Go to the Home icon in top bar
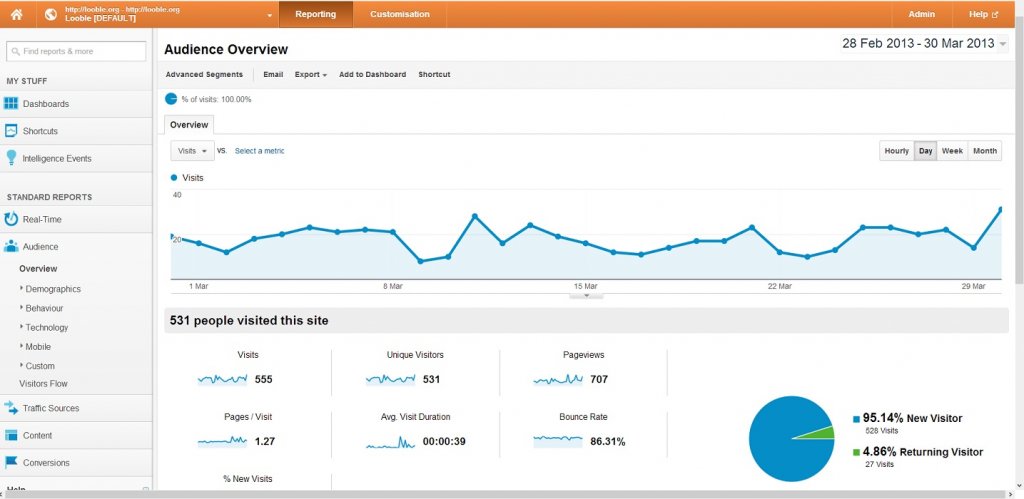Screen dimensions: 1024x499 17,14
